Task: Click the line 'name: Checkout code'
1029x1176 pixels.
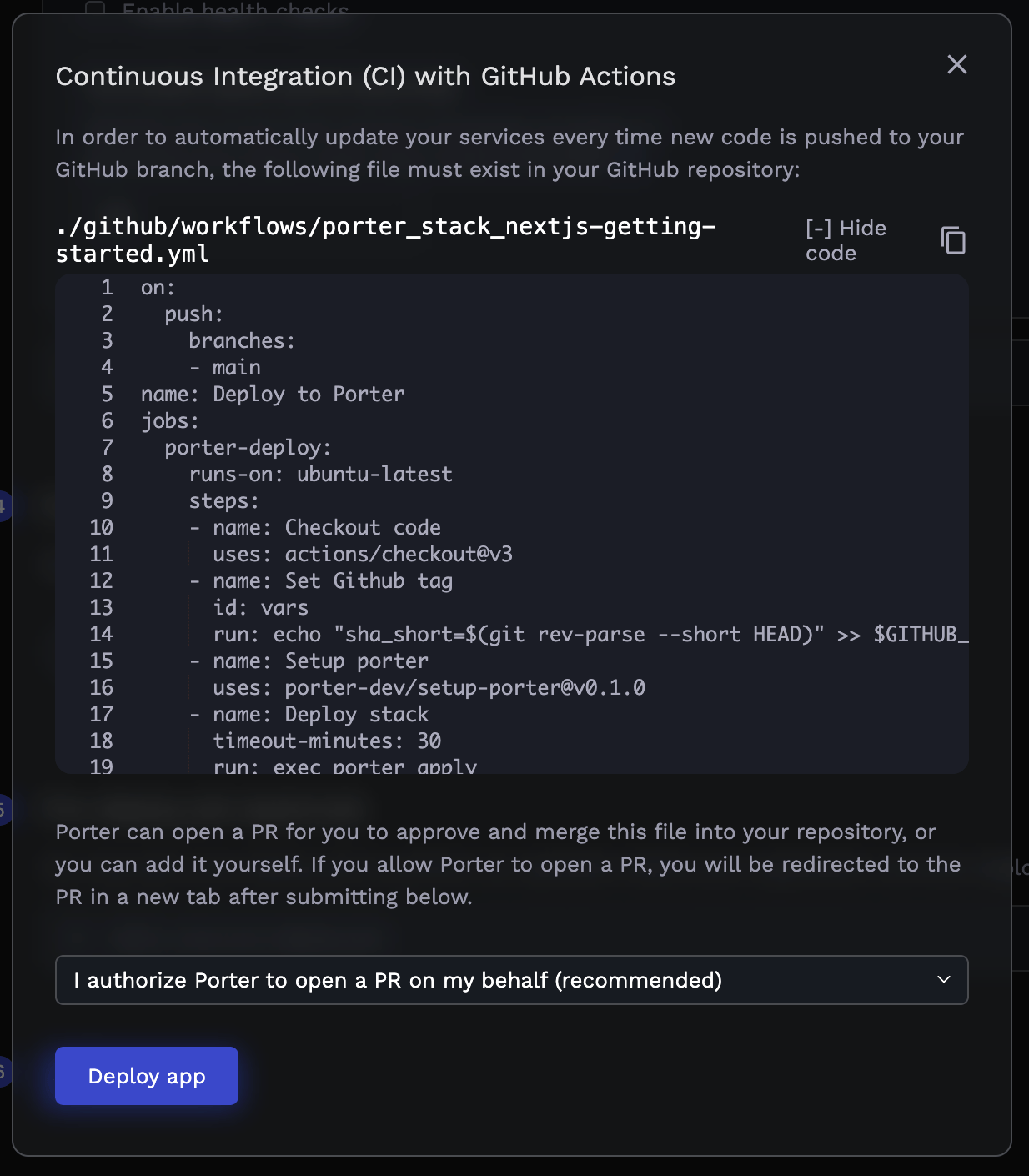Action: pyautogui.click(x=314, y=527)
